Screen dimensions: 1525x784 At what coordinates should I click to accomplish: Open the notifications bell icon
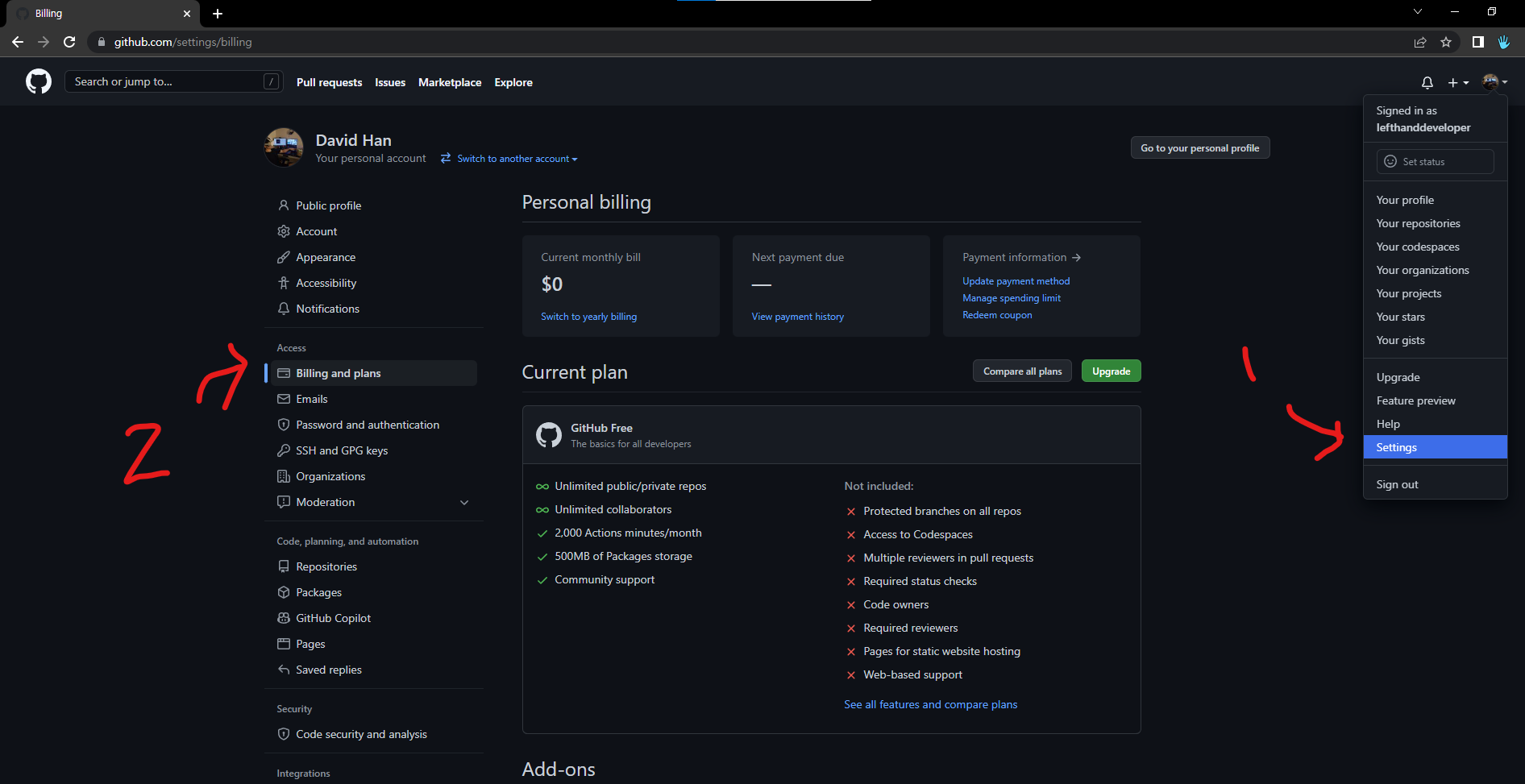1427,82
